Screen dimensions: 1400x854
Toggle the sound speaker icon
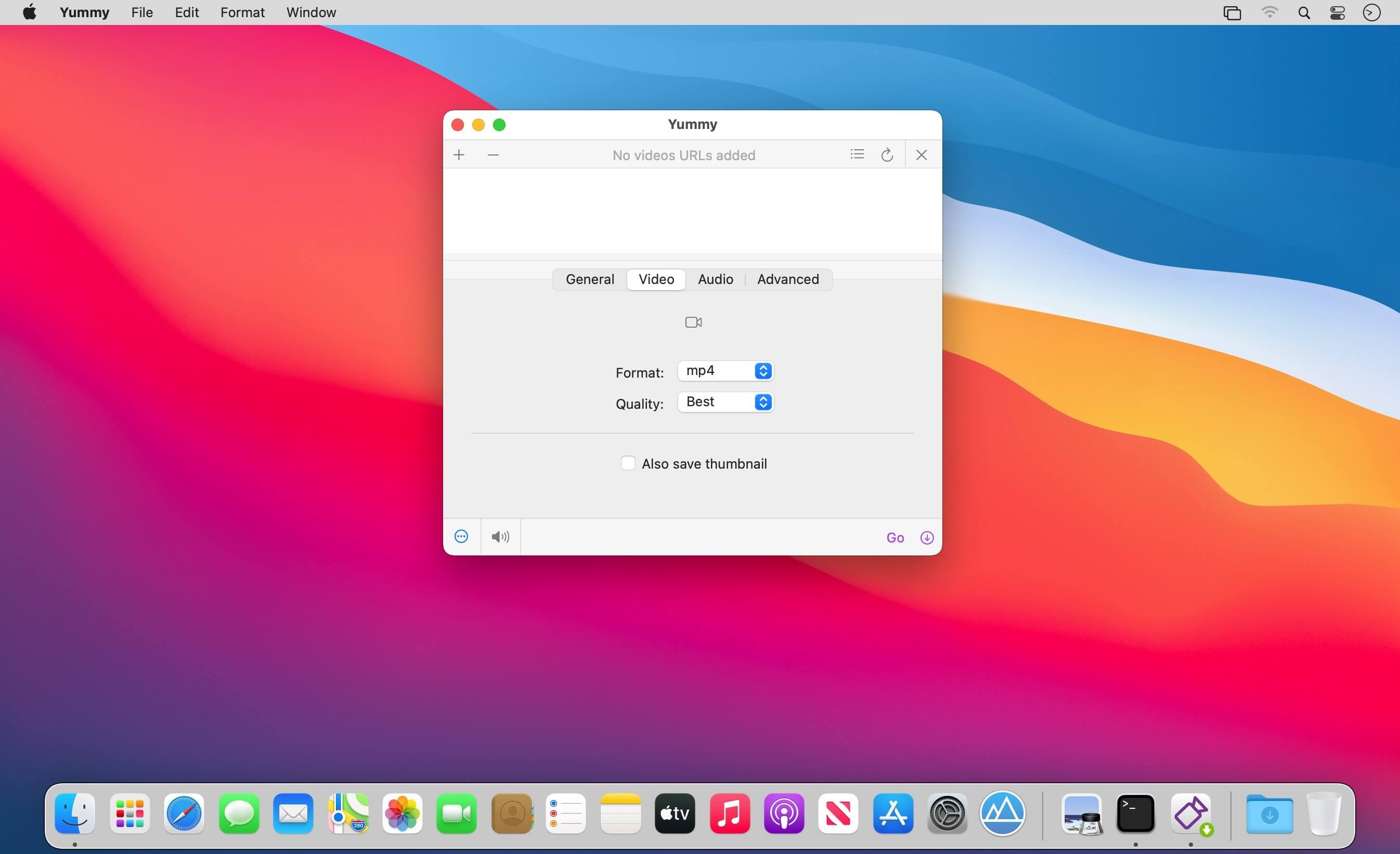(501, 537)
